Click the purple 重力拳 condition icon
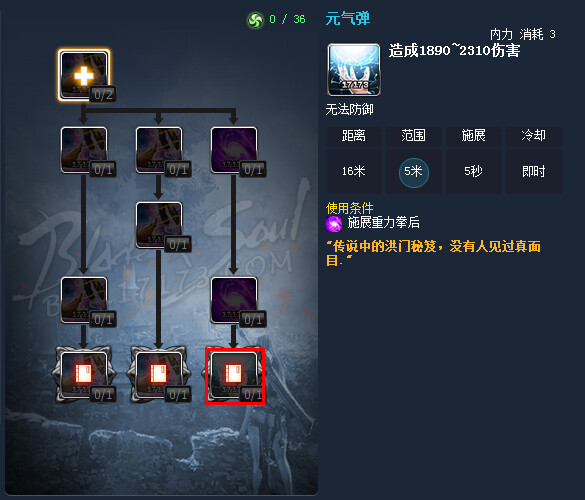 pos(334,224)
